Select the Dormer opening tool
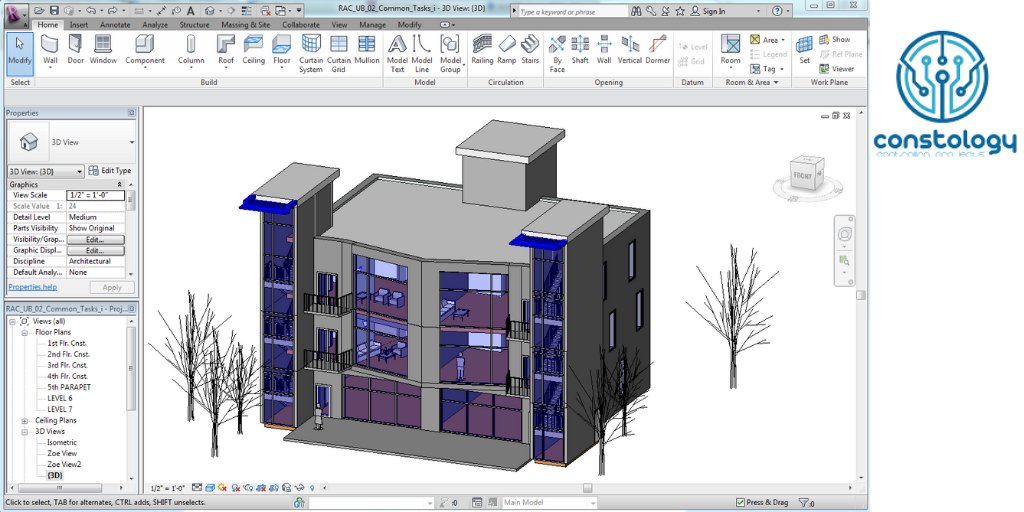This screenshot has width=1024, height=512. [658, 51]
